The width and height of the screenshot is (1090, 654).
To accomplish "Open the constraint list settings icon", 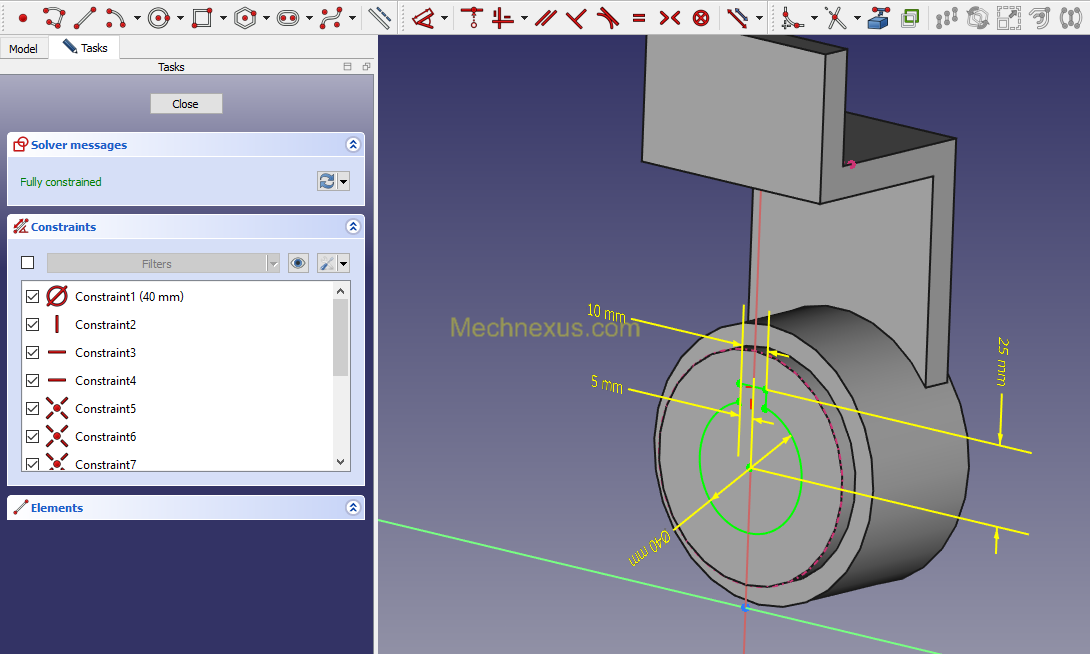I will pyautogui.click(x=327, y=263).
